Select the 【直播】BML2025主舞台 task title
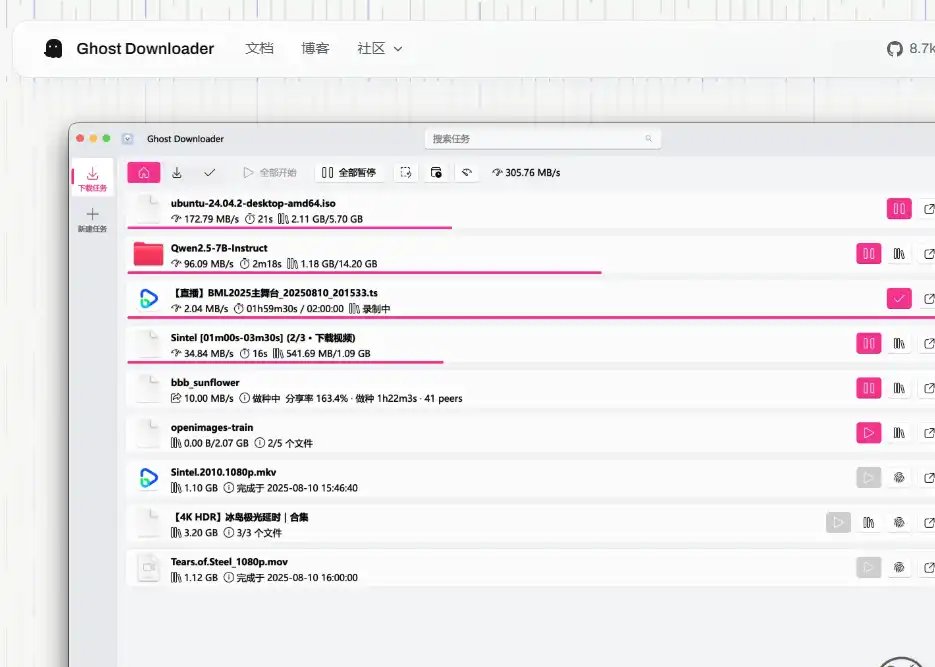 275,293
